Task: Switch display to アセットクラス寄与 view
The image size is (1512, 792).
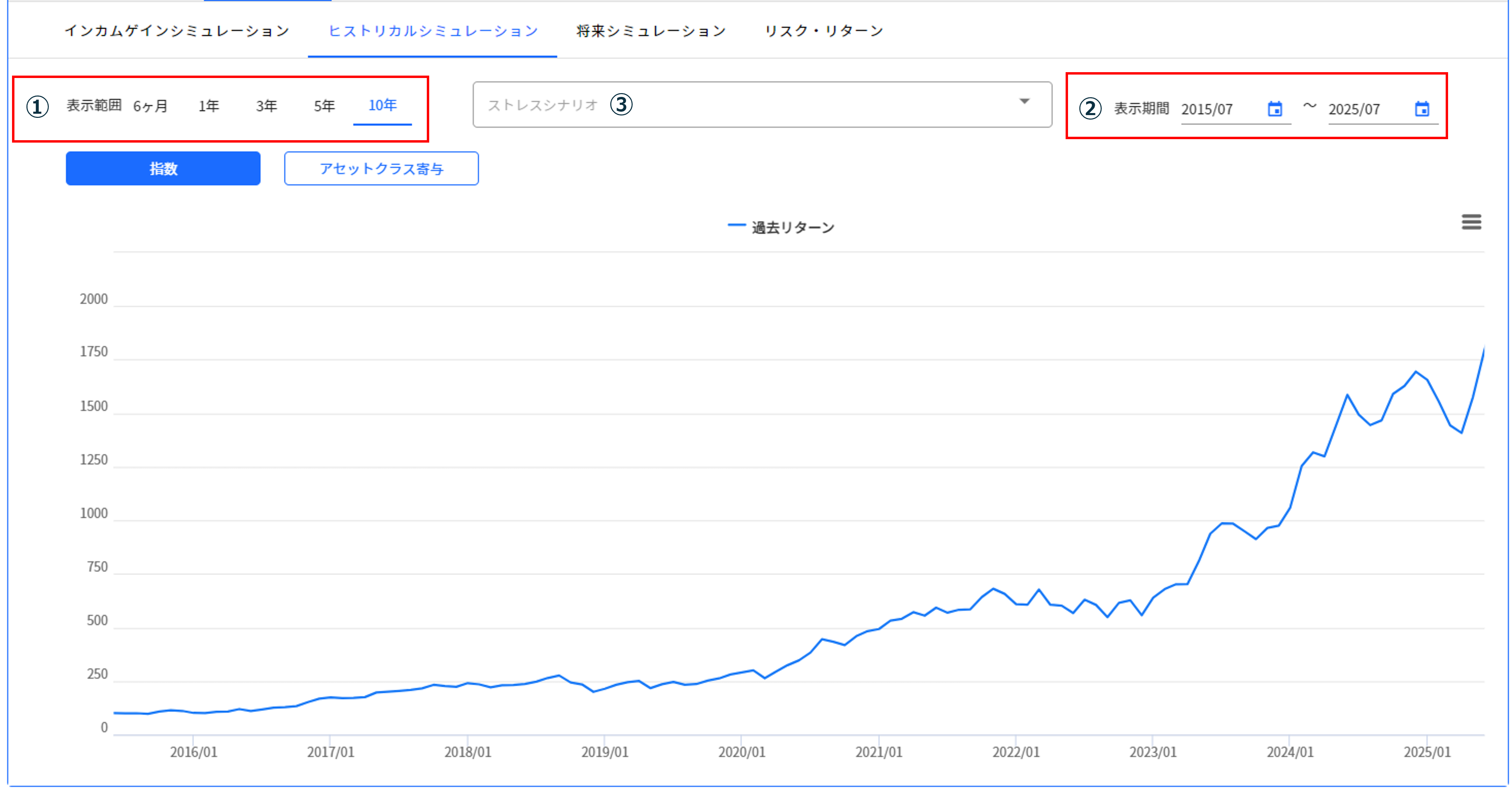Action: click(381, 168)
